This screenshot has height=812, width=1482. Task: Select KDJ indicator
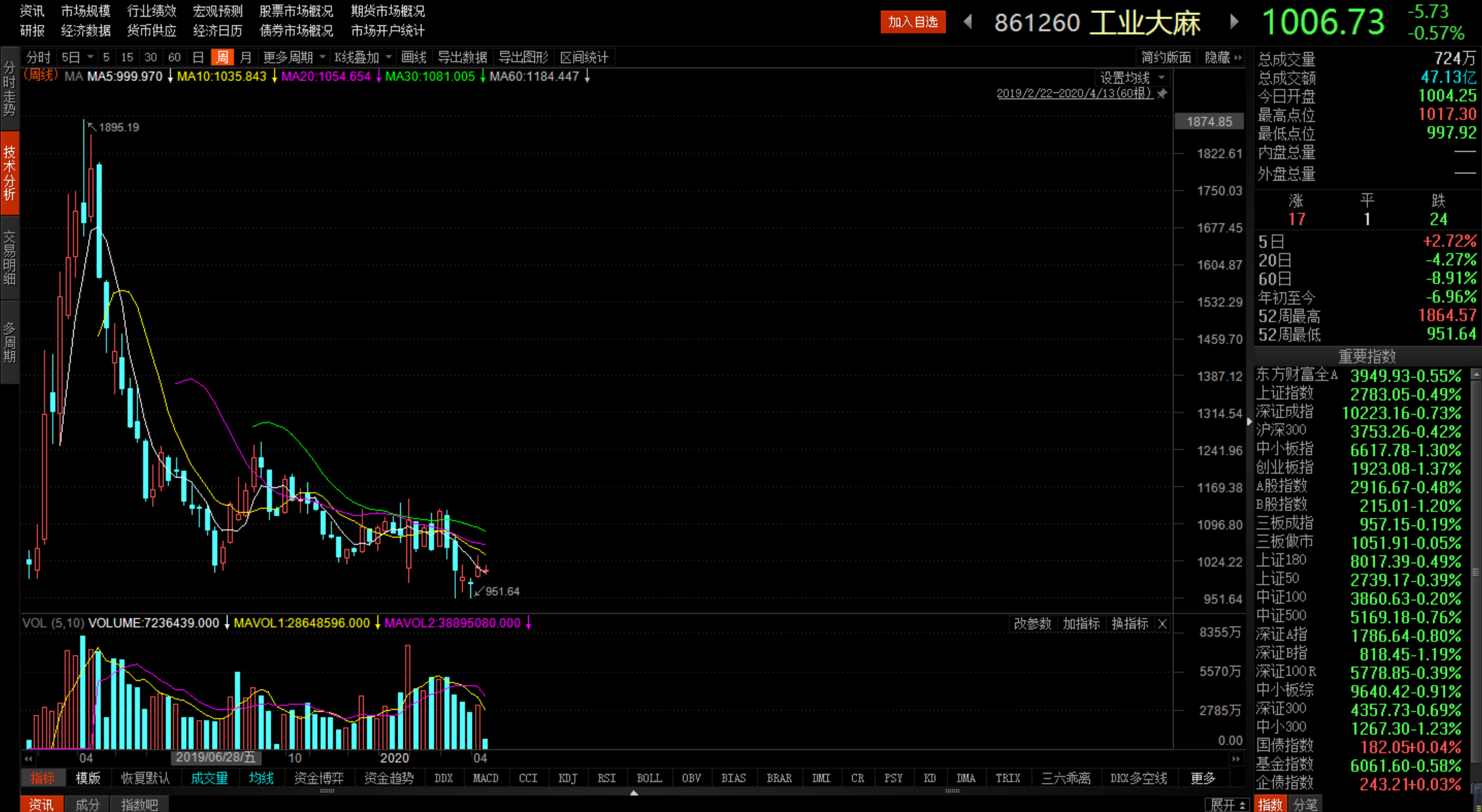pyautogui.click(x=567, y=778)
